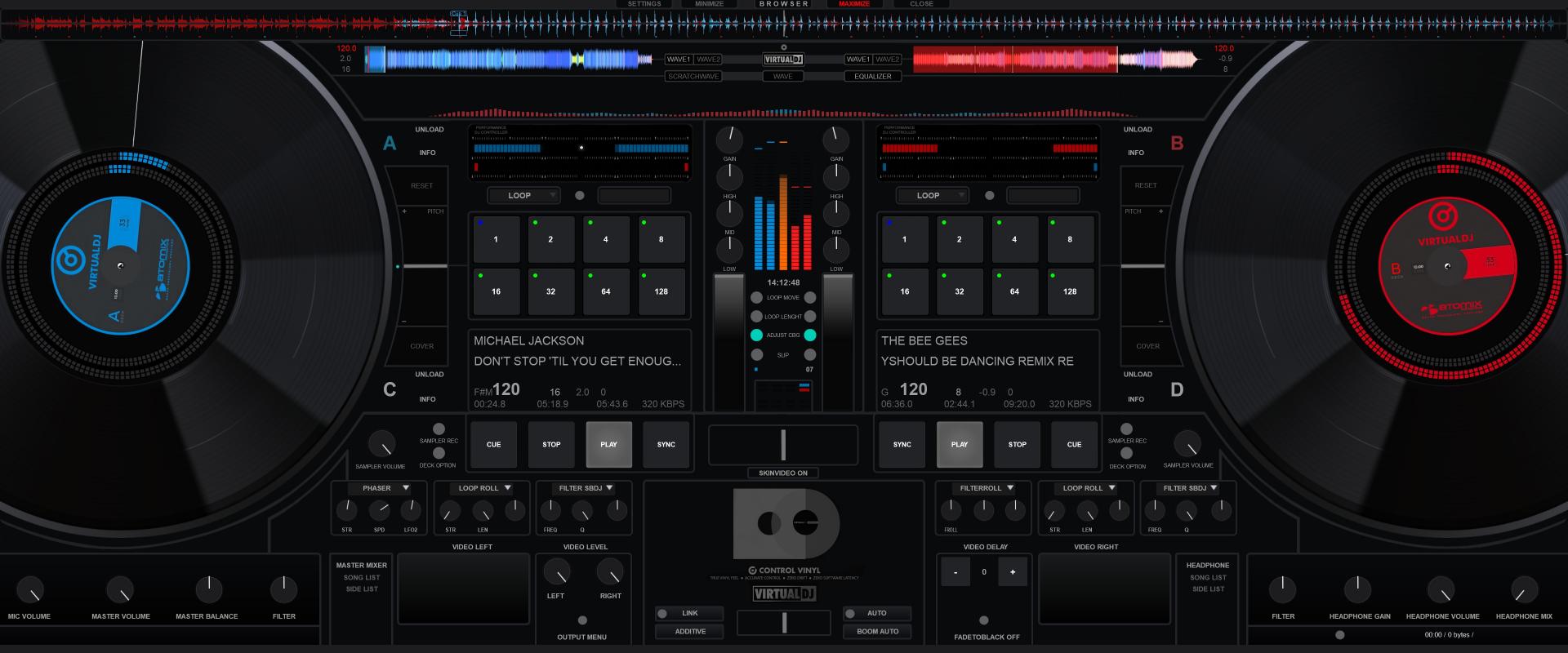Open deck A Loop dropdown

click(x=523, y=195)
